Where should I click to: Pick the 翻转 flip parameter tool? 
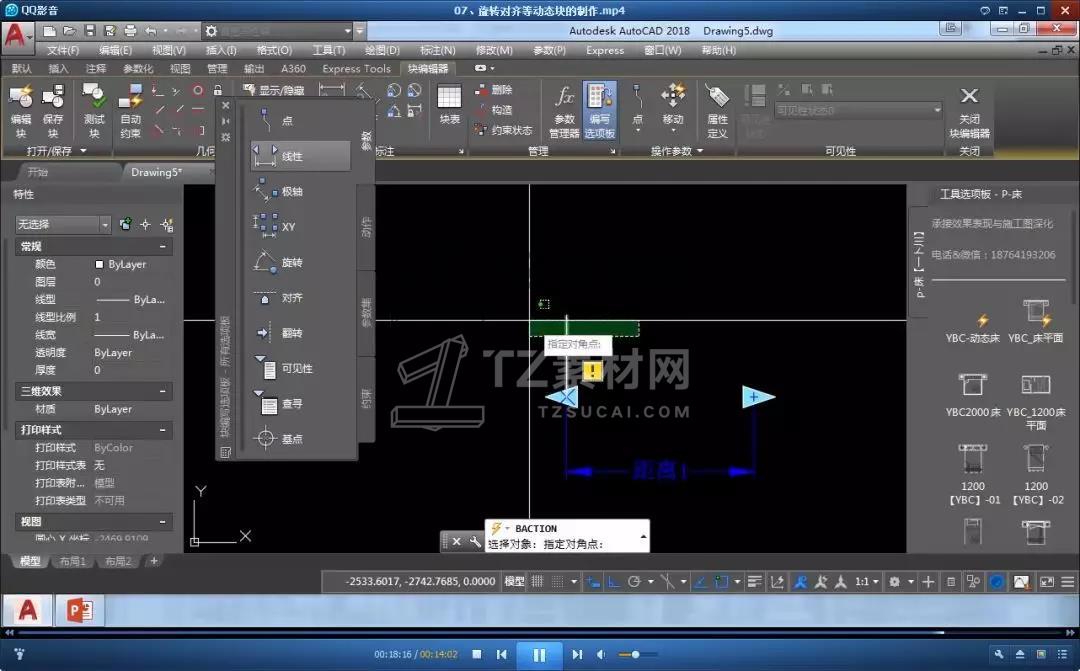(x=290, y=333)
